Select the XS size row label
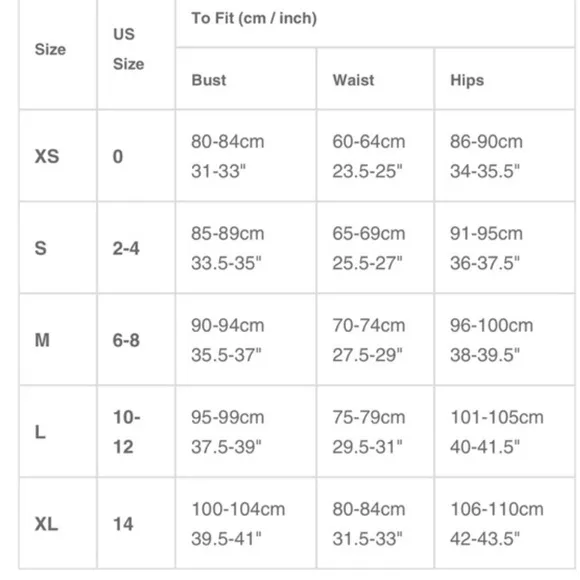 [47, 156]
